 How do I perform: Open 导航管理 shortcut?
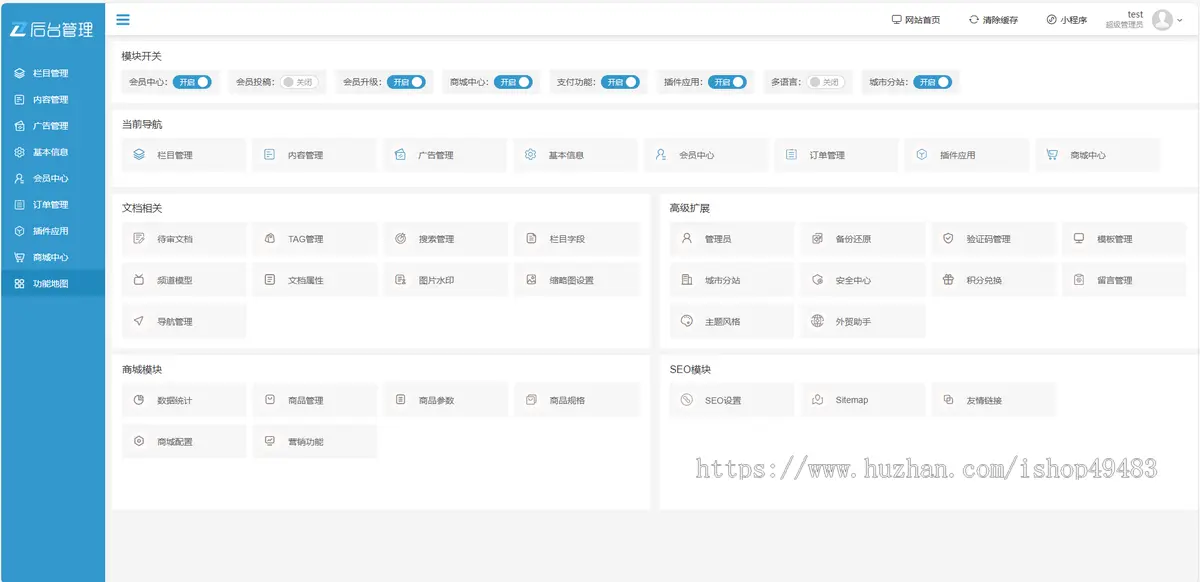point(184,321)
